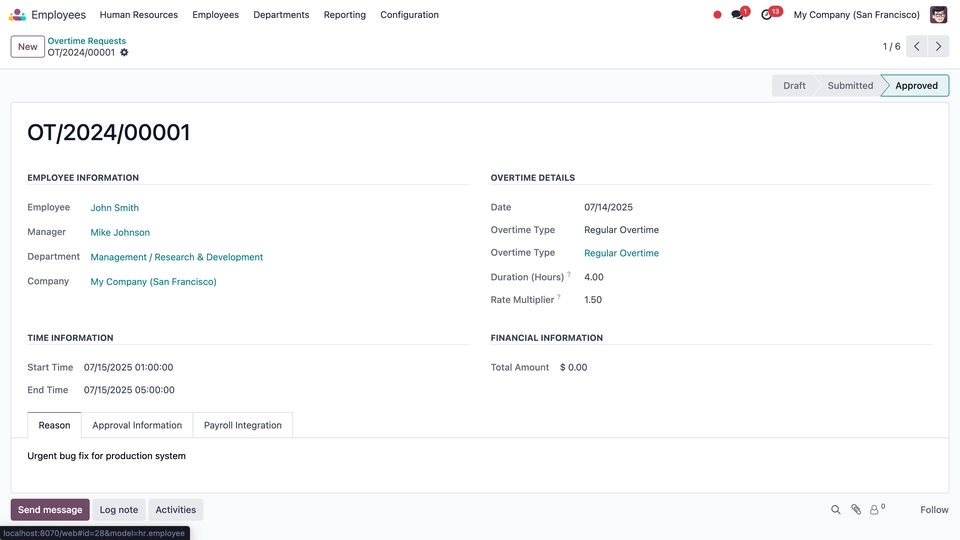Open the messages chat icon
Image resolution: width=960 pixels, height=540 pixels.
tap(737, 15)
